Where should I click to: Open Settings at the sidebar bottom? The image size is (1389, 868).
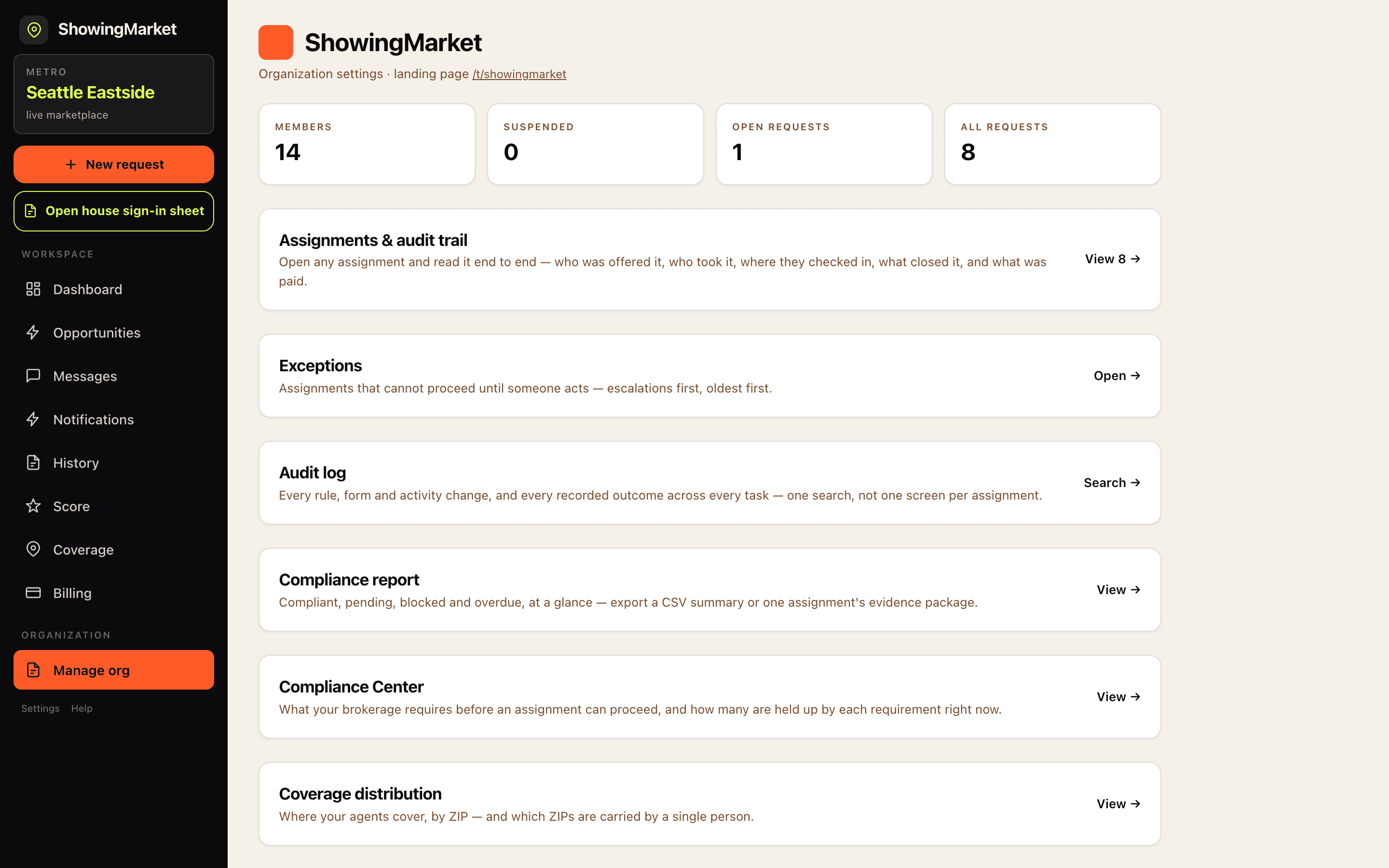coord(40,708)
